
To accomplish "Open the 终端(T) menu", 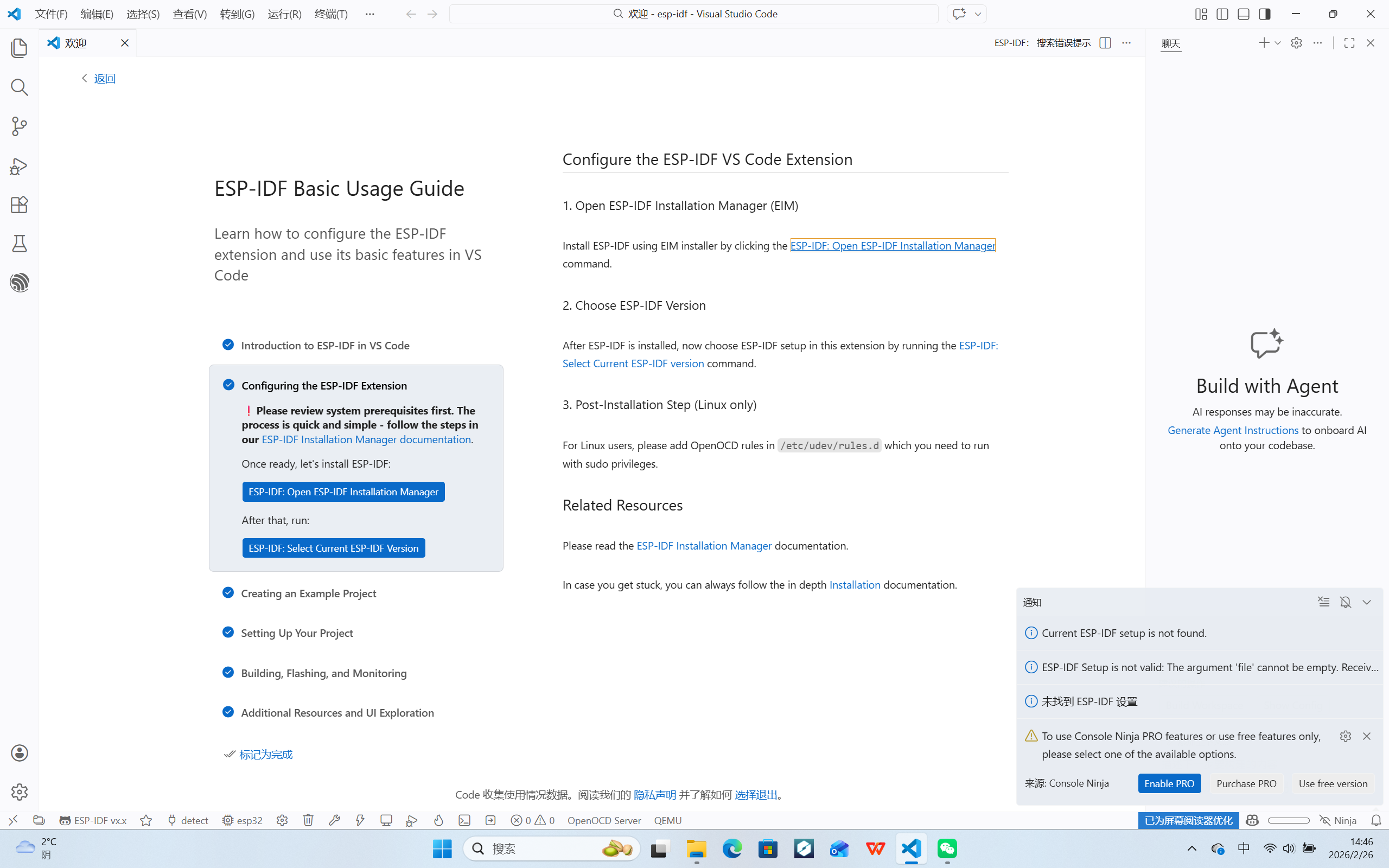I will [330, 14].
